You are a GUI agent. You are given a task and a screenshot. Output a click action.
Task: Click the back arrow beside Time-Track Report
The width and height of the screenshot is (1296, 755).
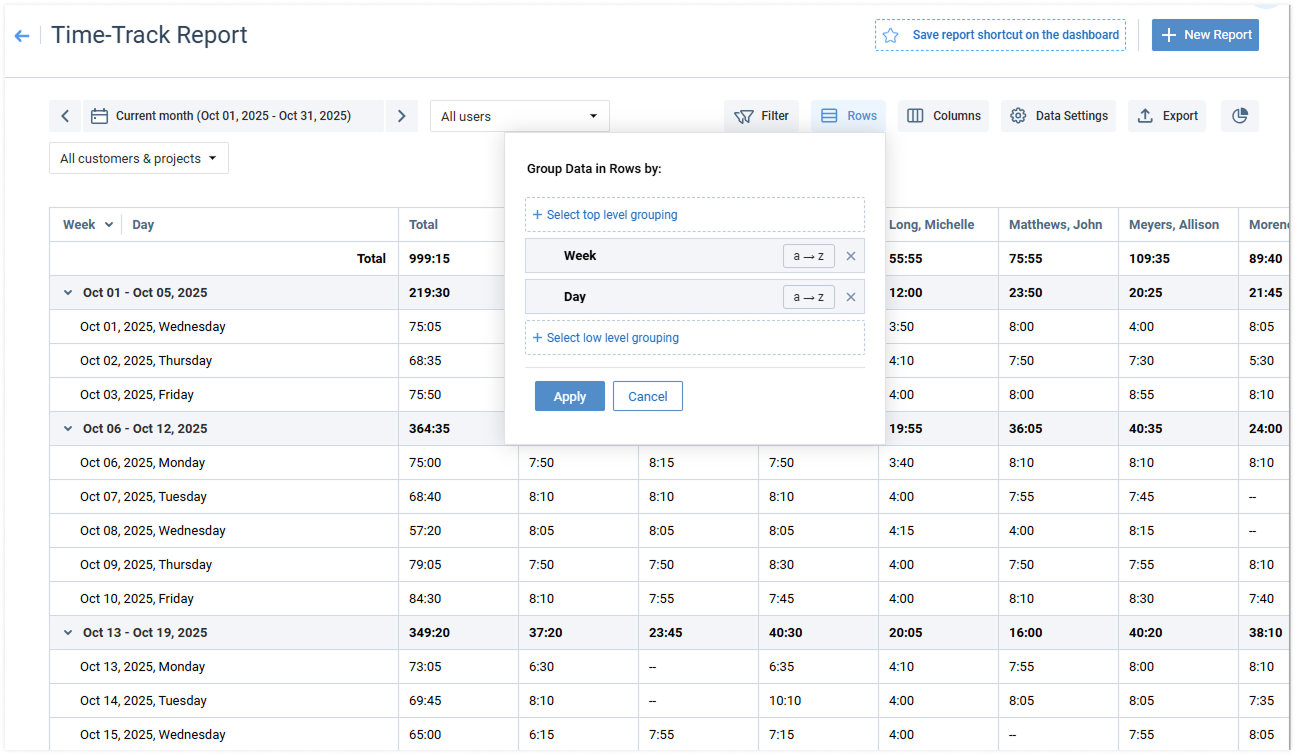pos(22,36)
